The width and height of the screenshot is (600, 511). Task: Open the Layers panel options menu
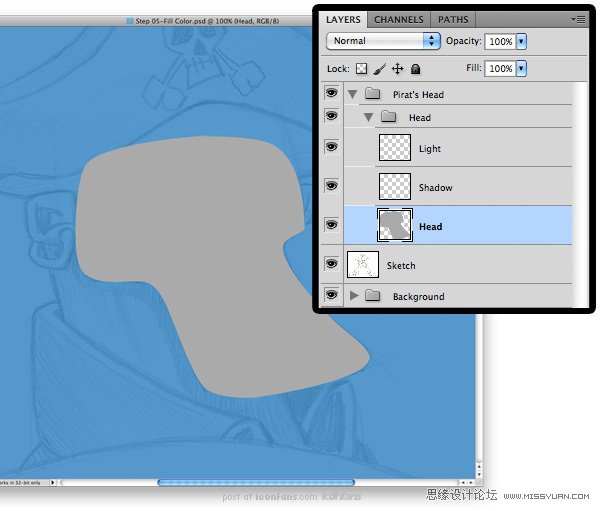[578, 19]
